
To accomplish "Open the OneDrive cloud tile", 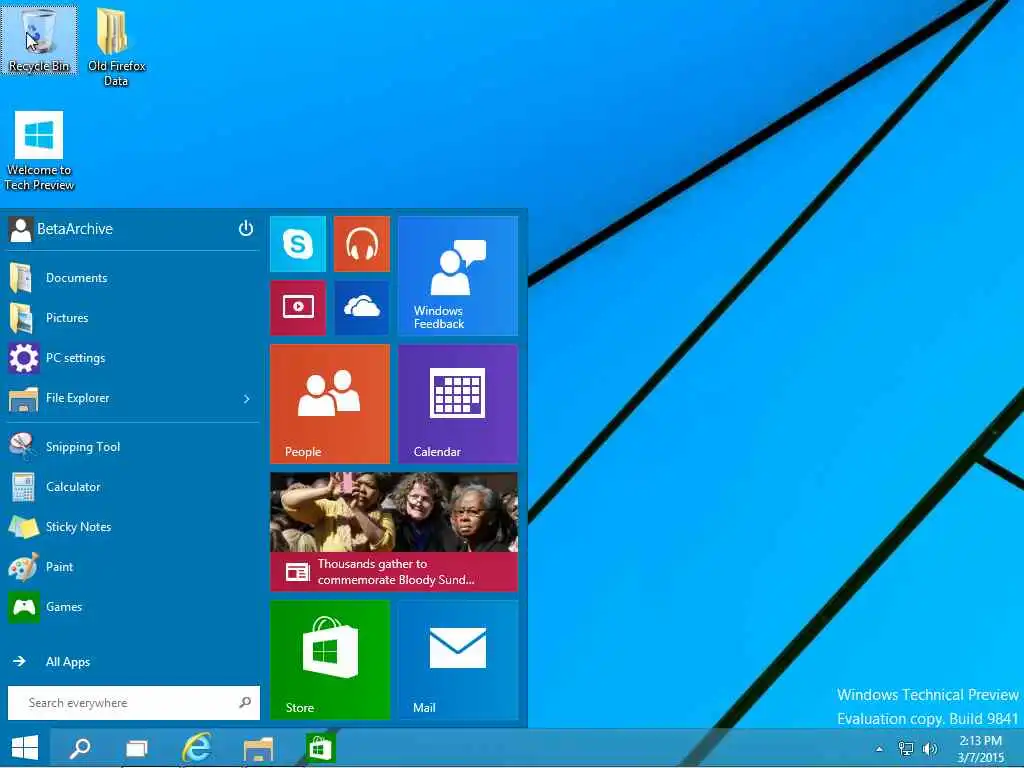I will 362,308.
